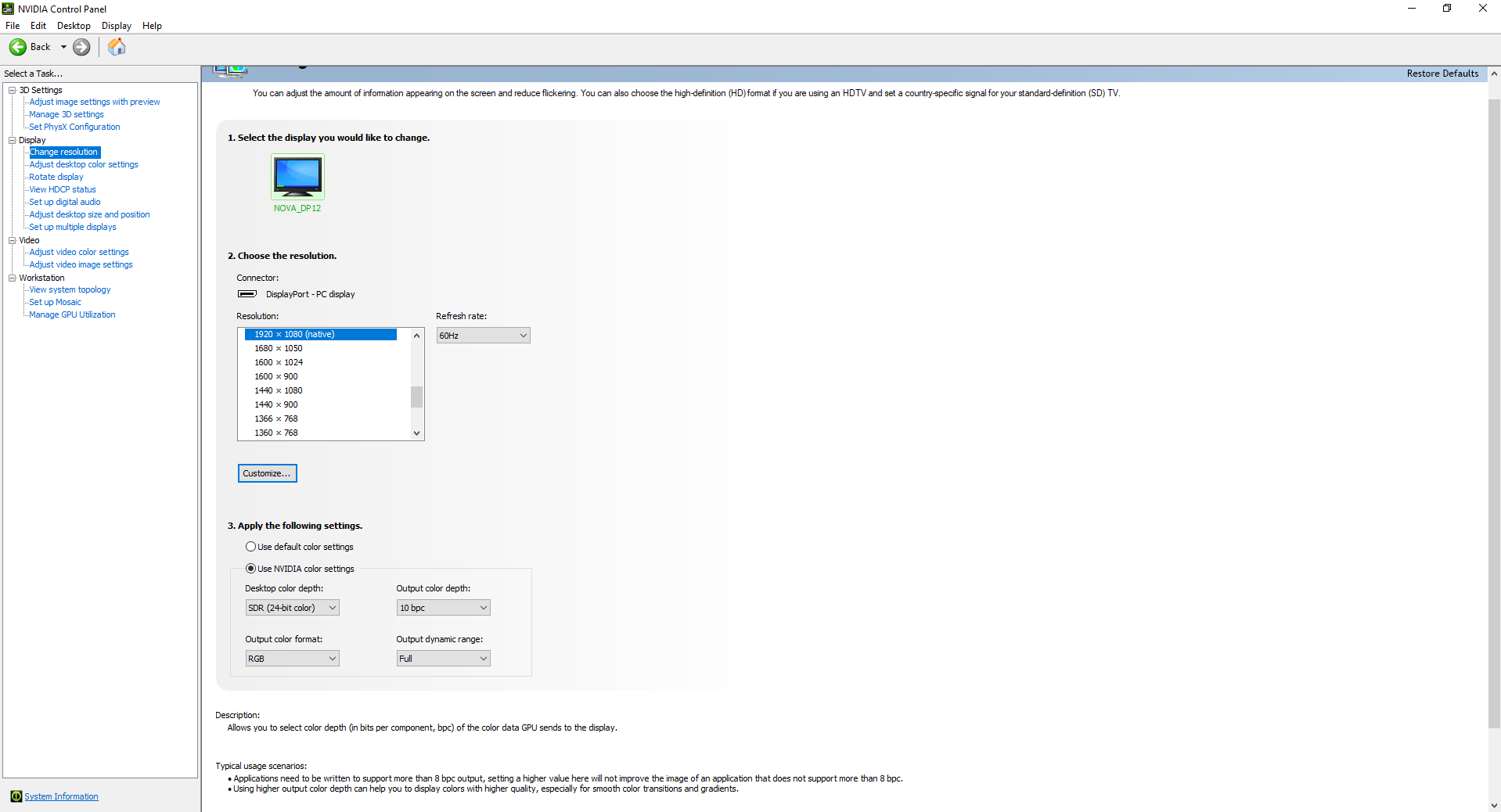1501x812 pixels.
Task: Click the dual-monitor icon atop the page
Action: click(x=229, y=69)
